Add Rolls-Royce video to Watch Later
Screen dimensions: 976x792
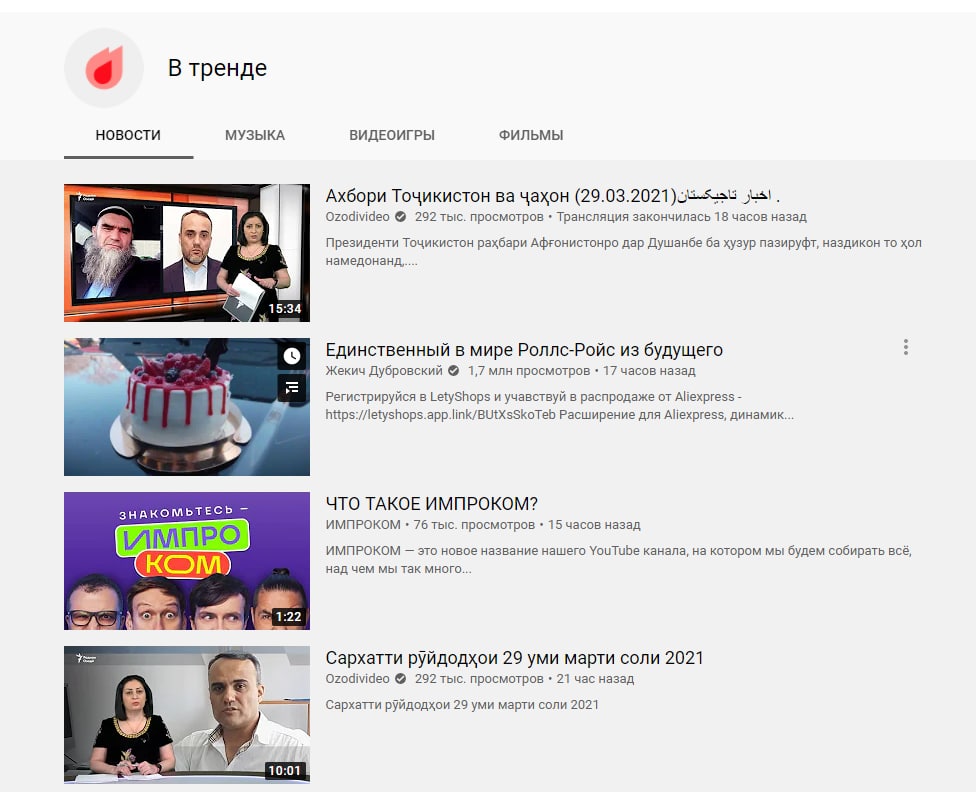point(292,356)
